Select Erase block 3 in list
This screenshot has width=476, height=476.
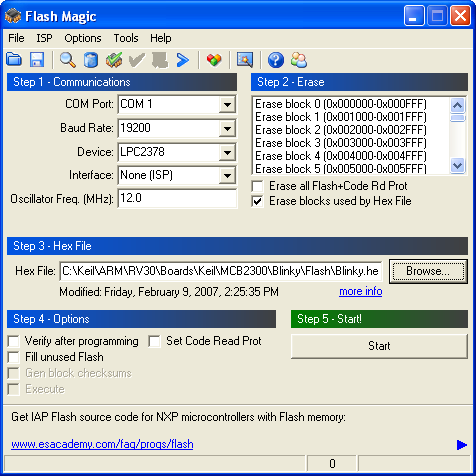[x=341, y=143]
